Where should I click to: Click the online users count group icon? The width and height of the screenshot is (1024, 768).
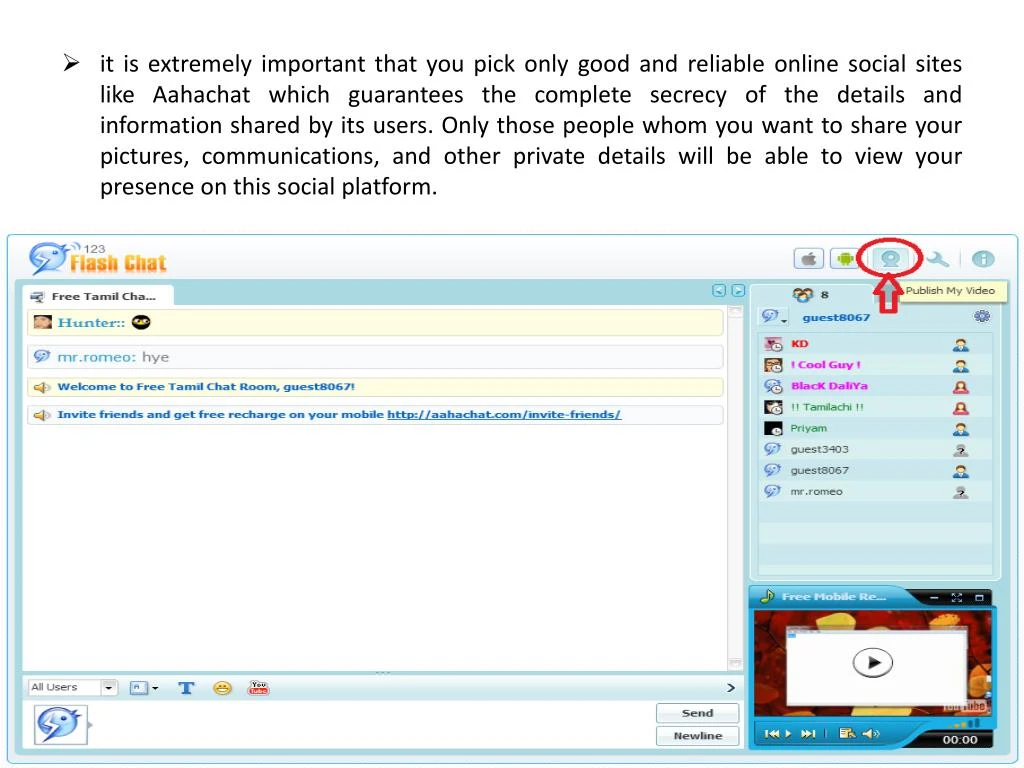(803, 295)
